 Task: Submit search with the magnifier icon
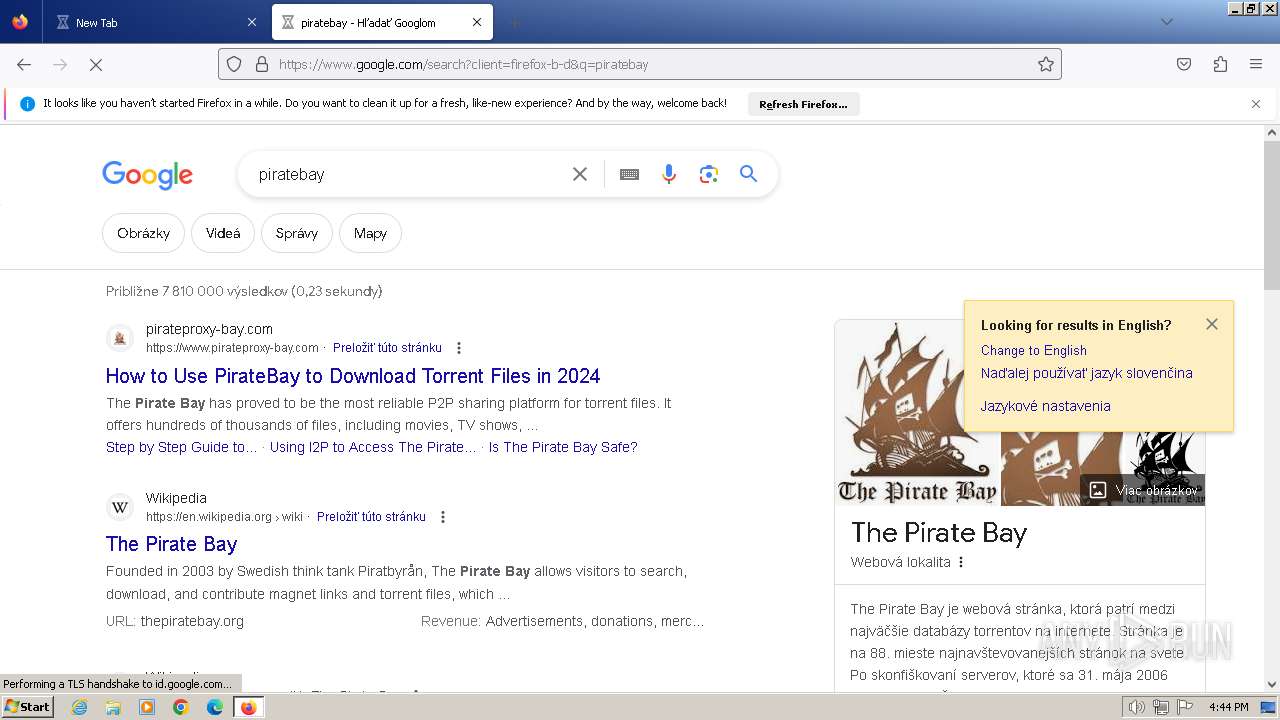[749, 174]
